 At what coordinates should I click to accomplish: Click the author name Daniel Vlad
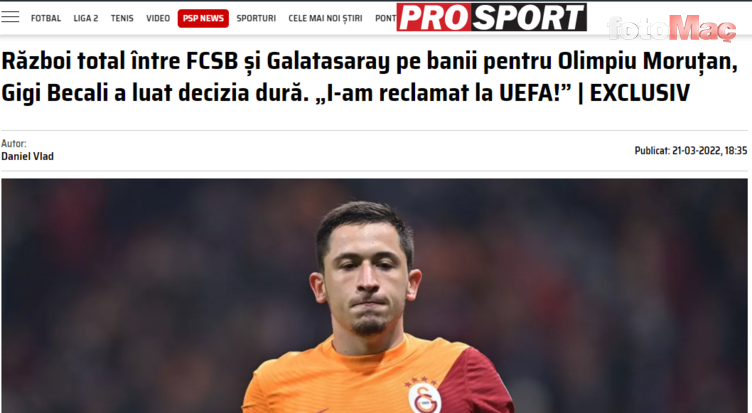[27, 156]
